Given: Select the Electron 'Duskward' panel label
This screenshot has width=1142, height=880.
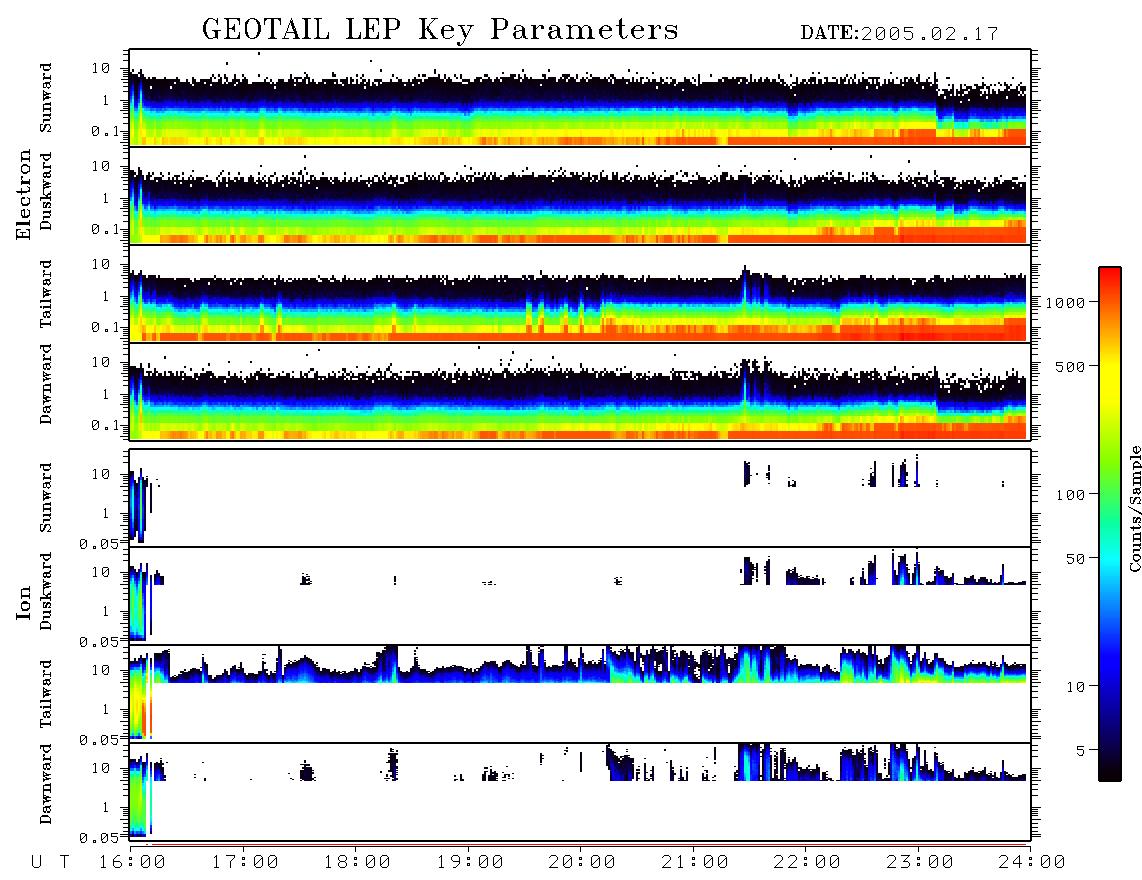Looking at the screenshot, I should [46, 192].
